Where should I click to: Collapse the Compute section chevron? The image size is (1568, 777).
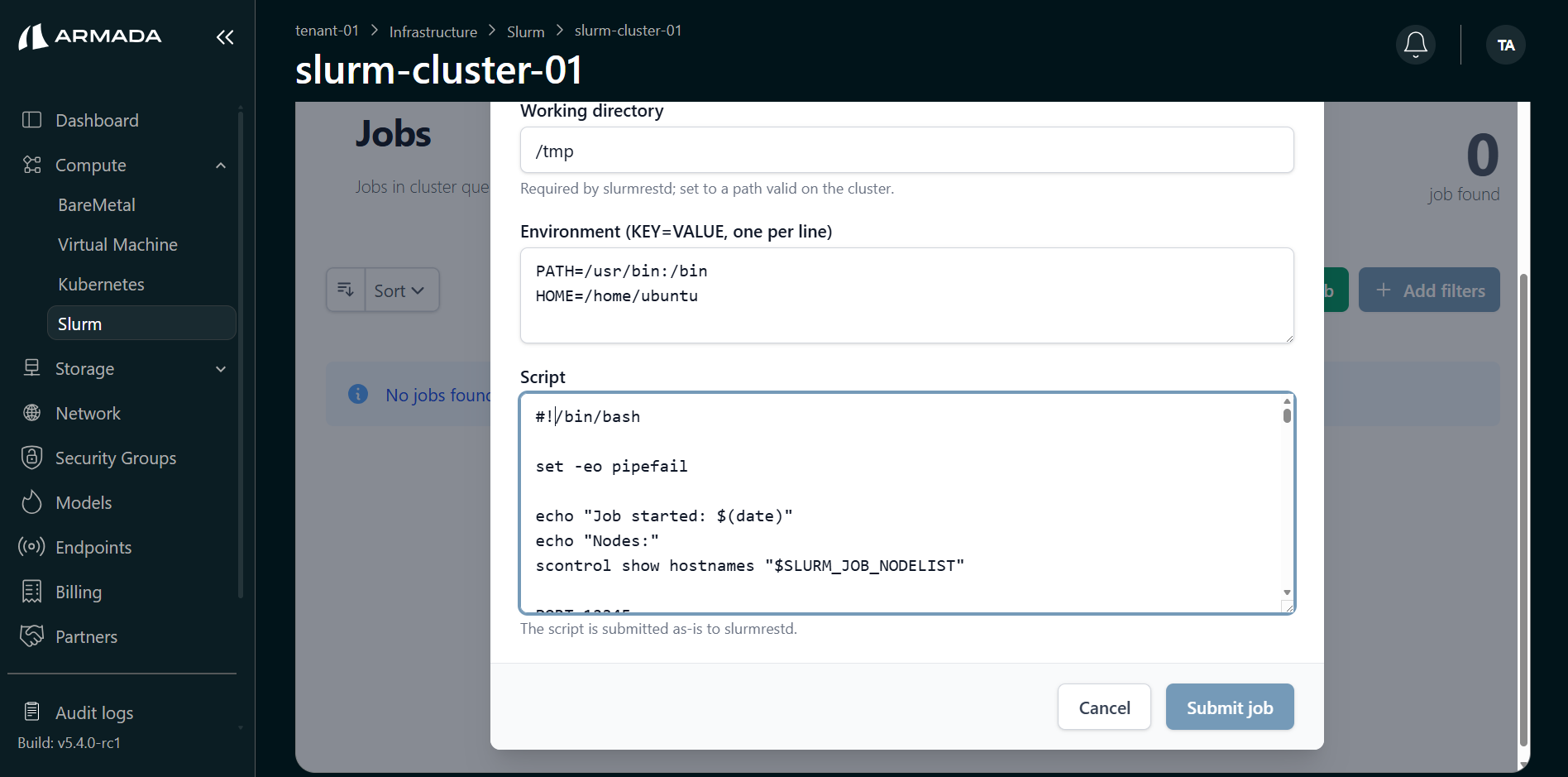click(x=221, y=165)
